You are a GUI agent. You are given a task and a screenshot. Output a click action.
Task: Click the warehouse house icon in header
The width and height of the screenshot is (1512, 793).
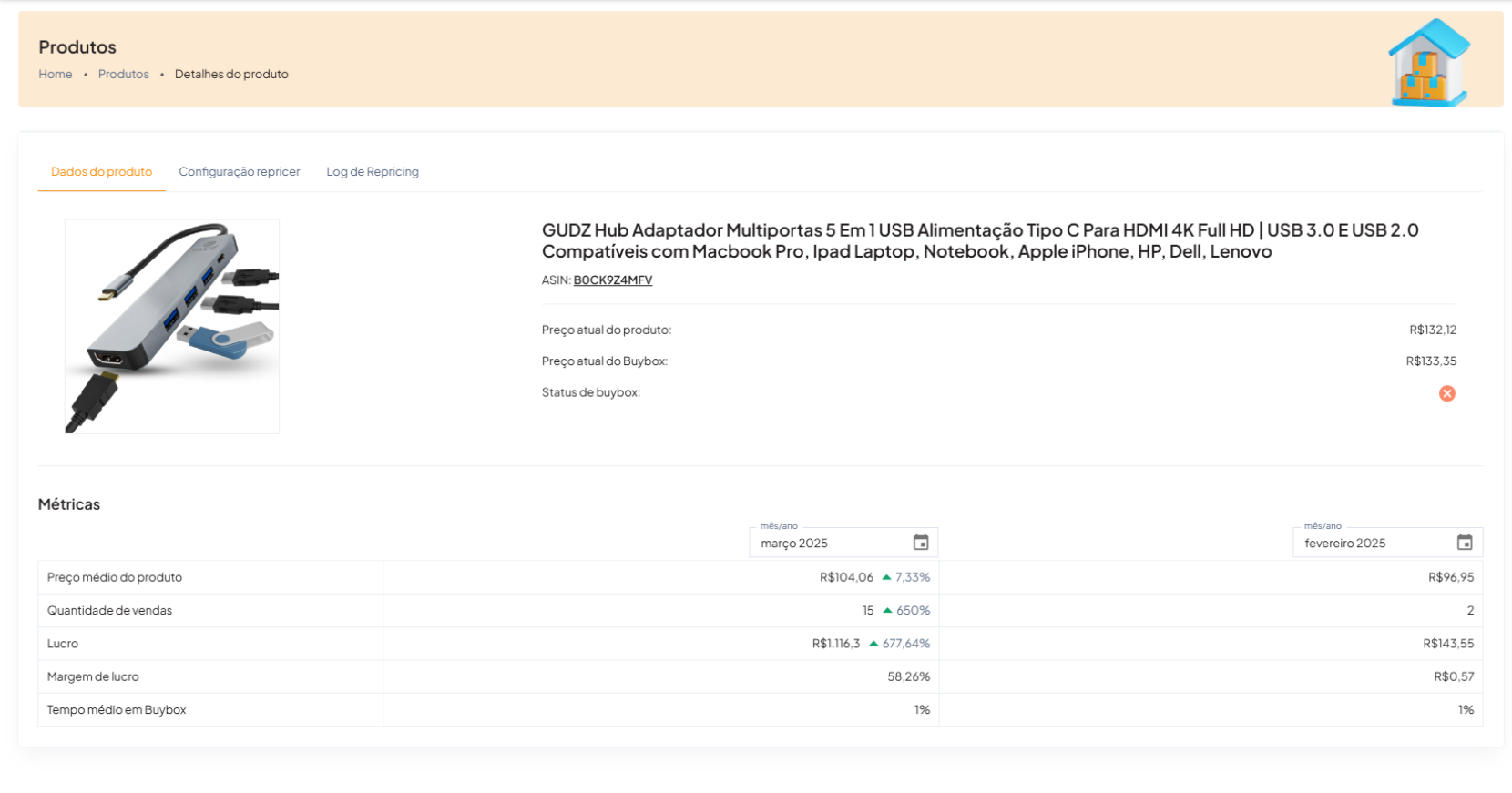click(x=1428, y=62)
